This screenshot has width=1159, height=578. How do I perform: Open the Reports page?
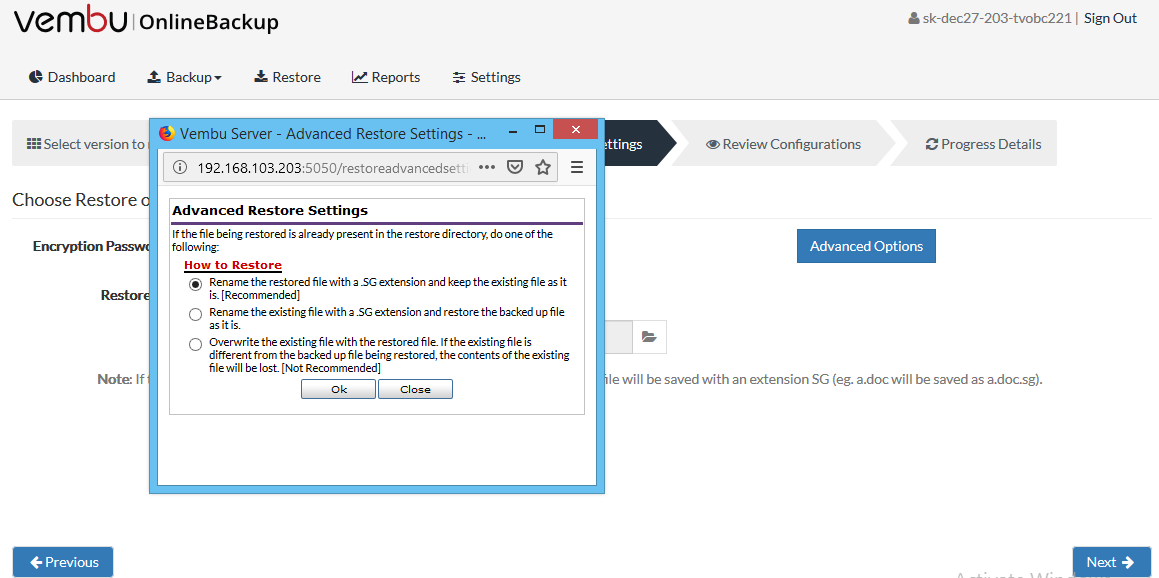click(x=386, y=77)
